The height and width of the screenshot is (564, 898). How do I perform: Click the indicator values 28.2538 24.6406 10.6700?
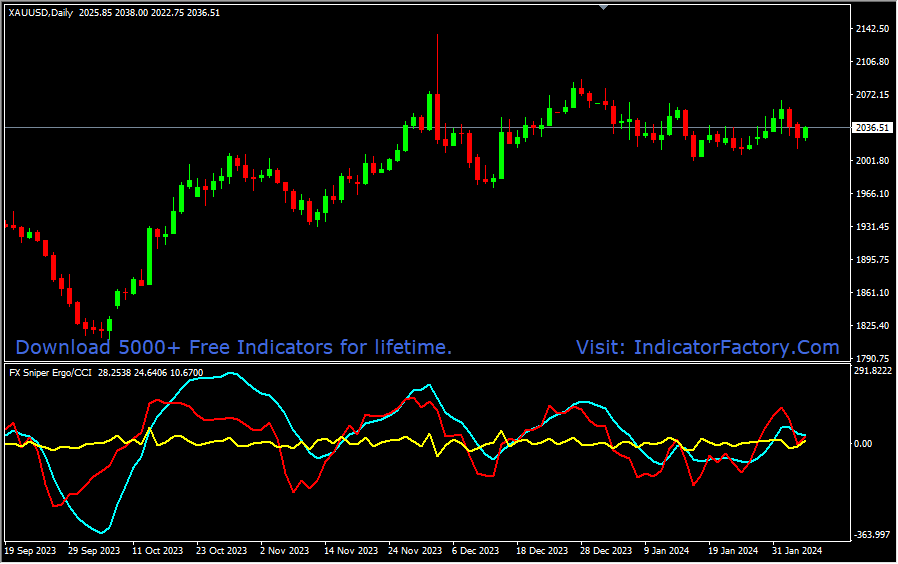click(x=151, y=373)
